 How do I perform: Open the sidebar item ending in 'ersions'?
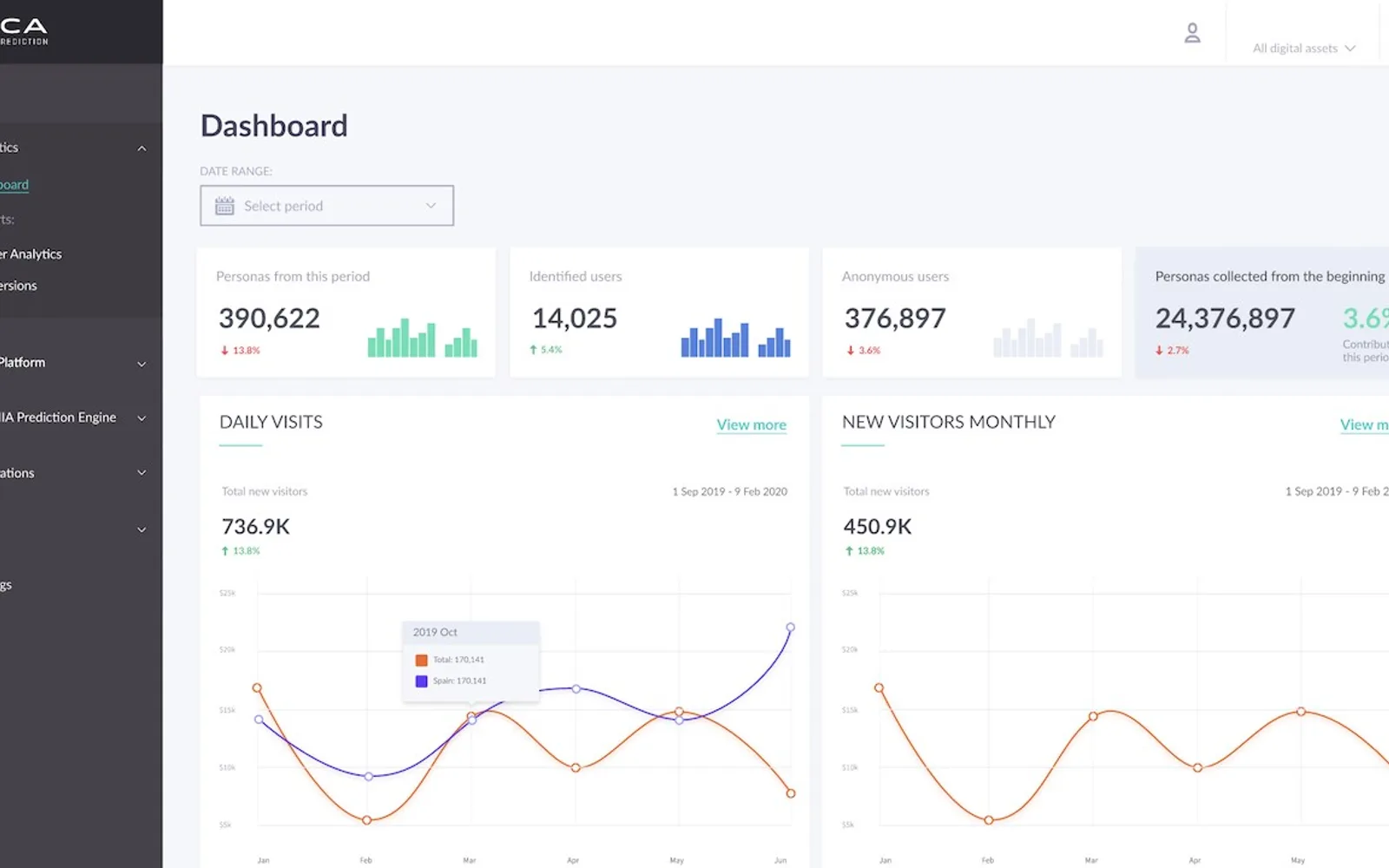coord(18,286)
